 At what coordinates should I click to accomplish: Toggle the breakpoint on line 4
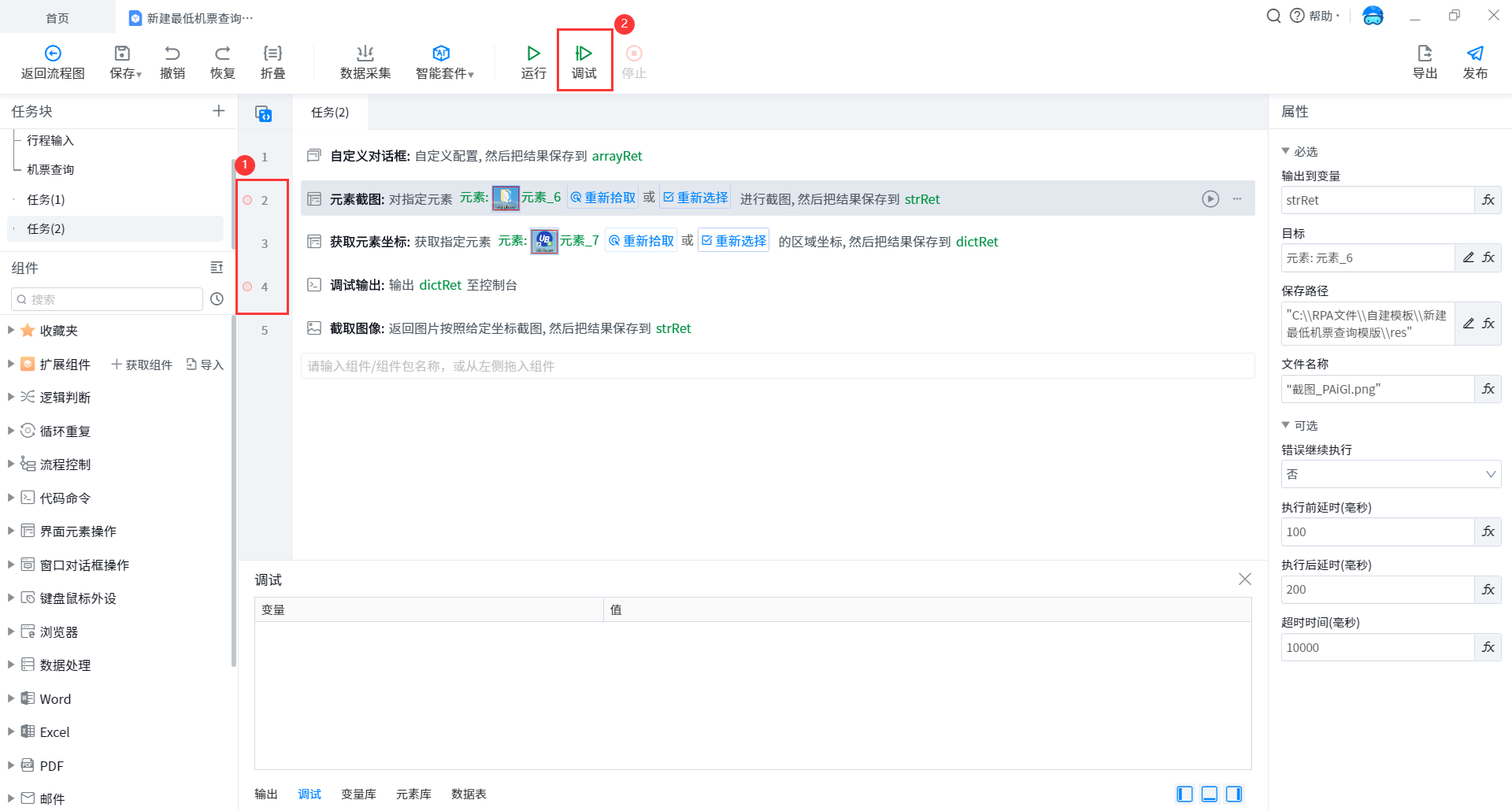tap(247, 287)
